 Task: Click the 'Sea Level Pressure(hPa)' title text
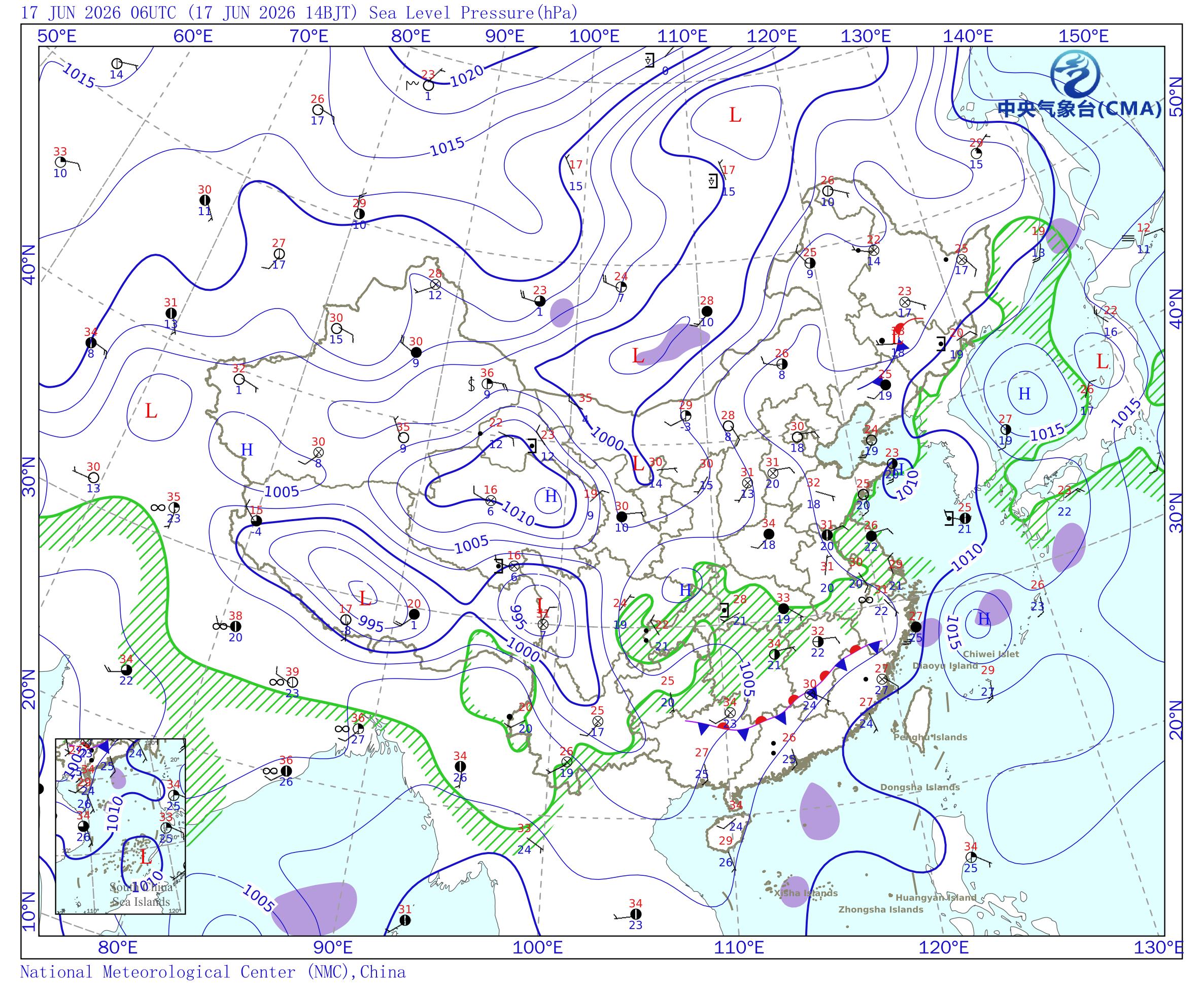(473, 12)
